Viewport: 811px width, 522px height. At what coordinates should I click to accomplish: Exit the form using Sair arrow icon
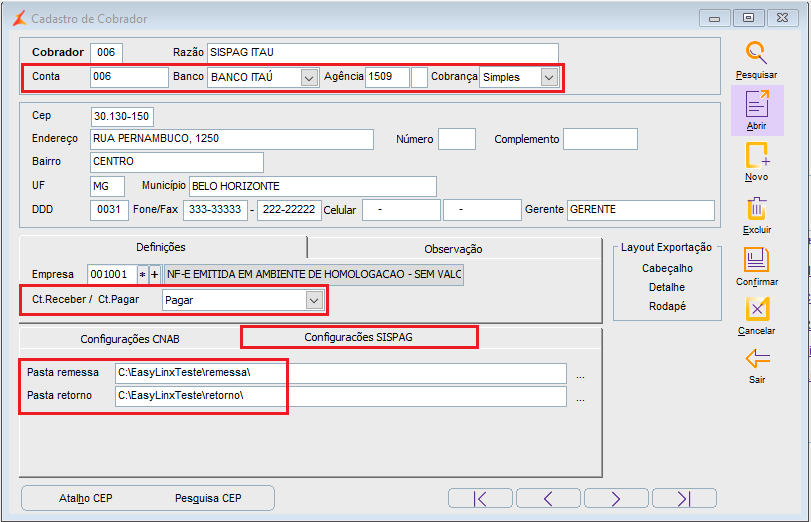(758, 358)
